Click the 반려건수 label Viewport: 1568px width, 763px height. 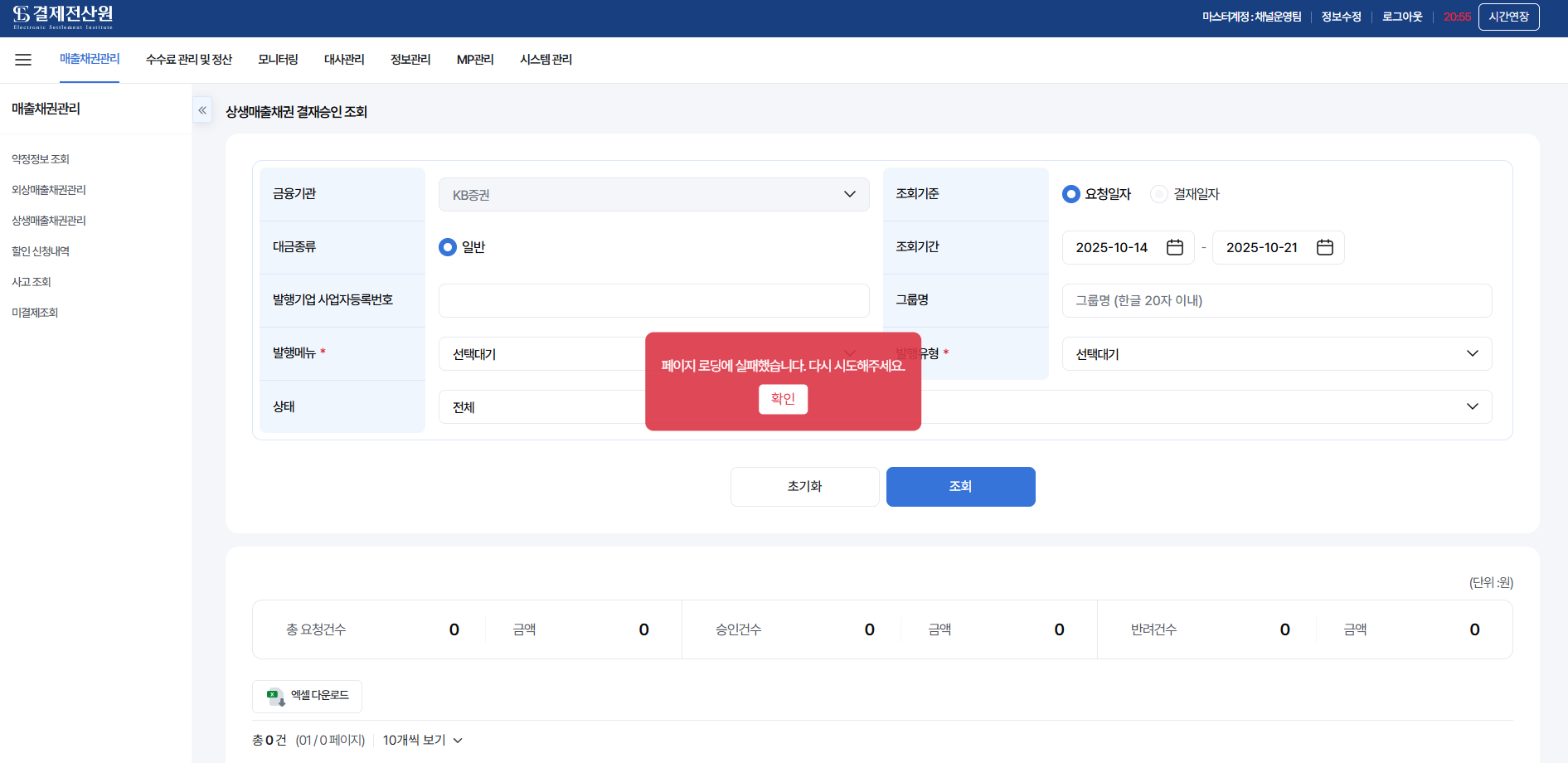click(x=1154, y=629)
